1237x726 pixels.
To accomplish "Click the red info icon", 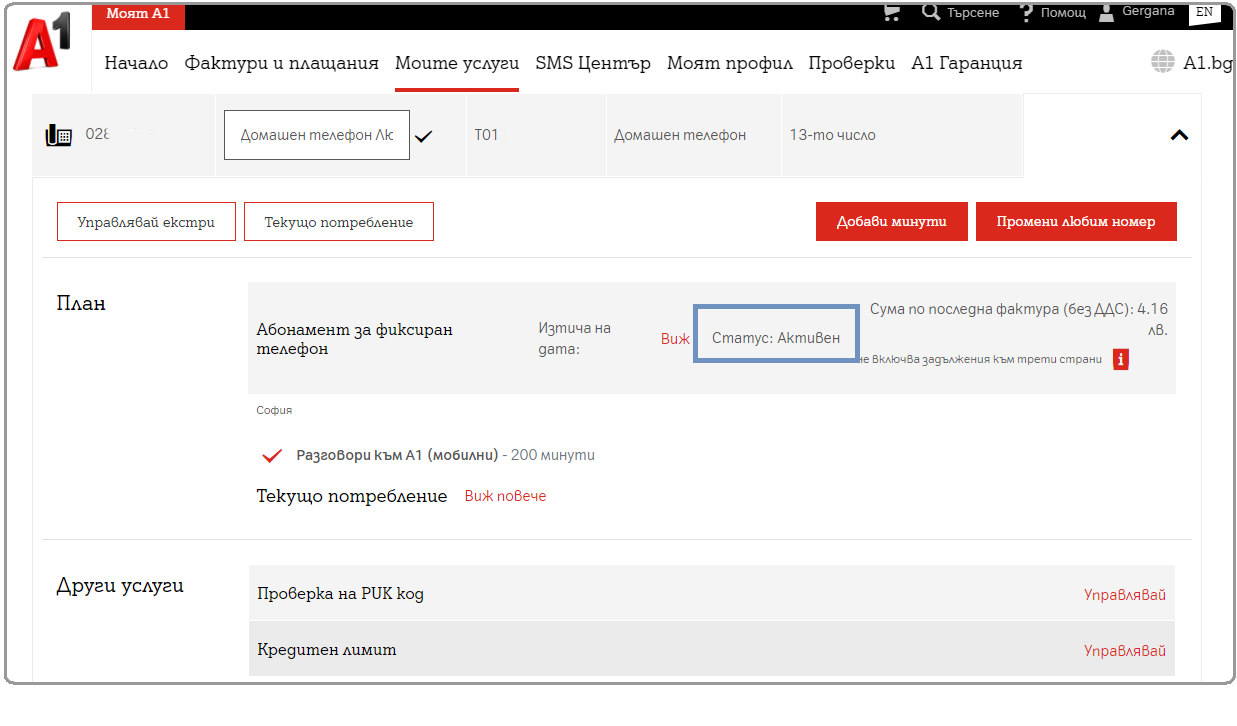I will 1121,359.
